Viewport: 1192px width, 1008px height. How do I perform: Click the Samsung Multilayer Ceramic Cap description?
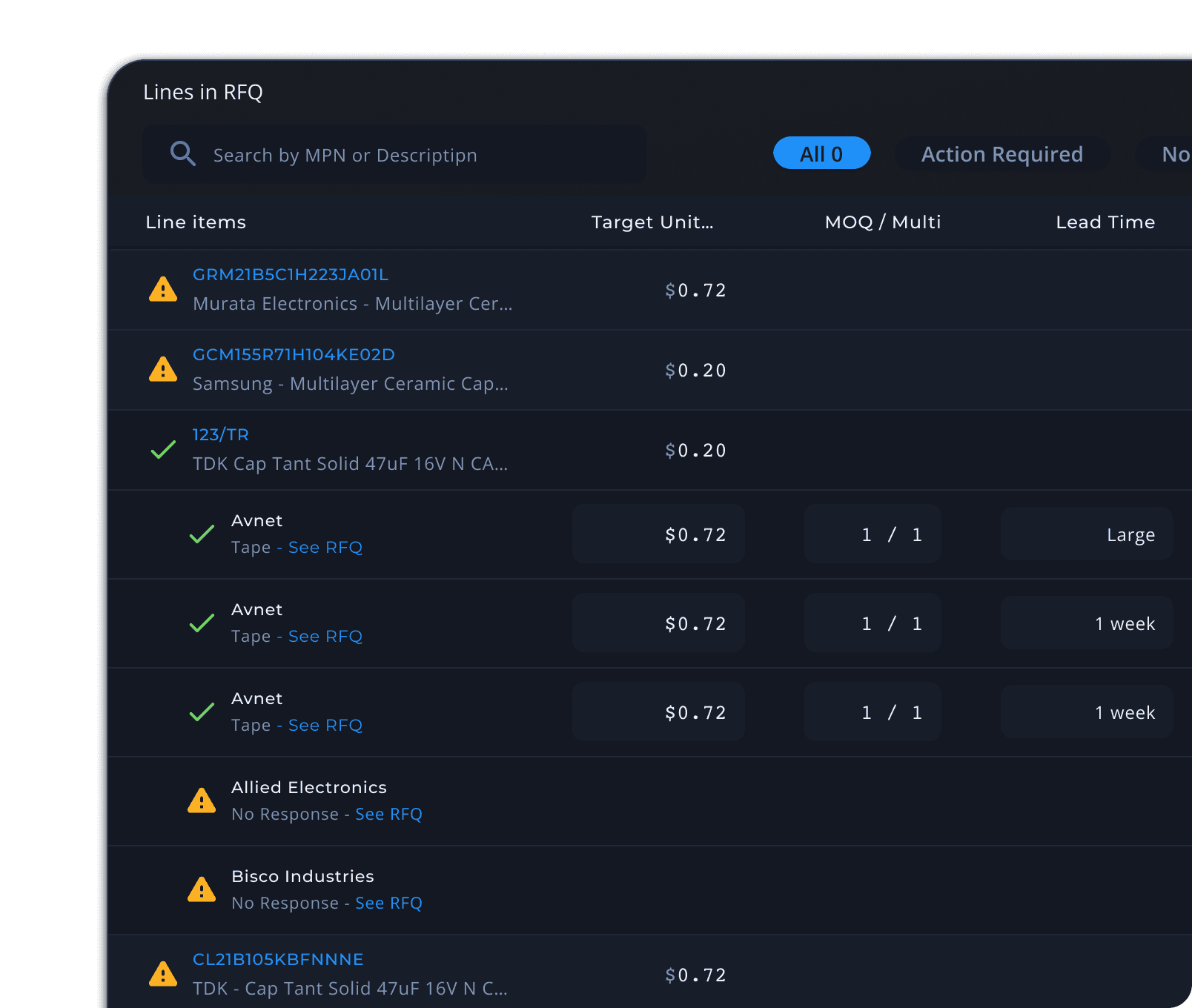351,384
